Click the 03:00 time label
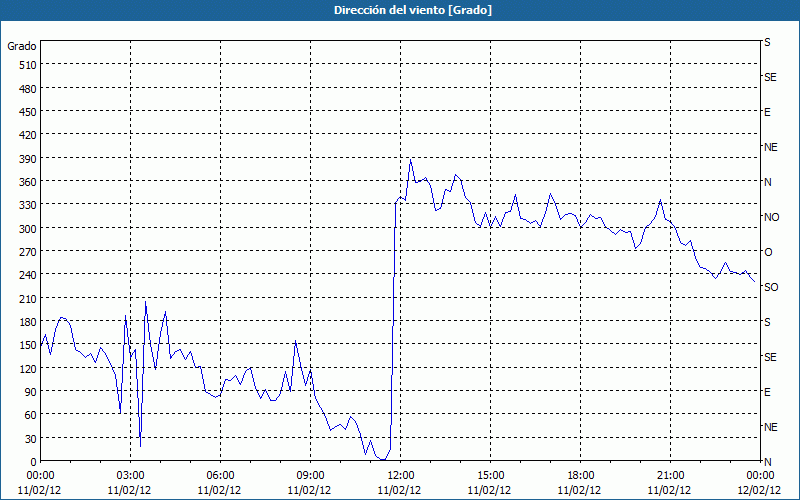 coord(130,476)
